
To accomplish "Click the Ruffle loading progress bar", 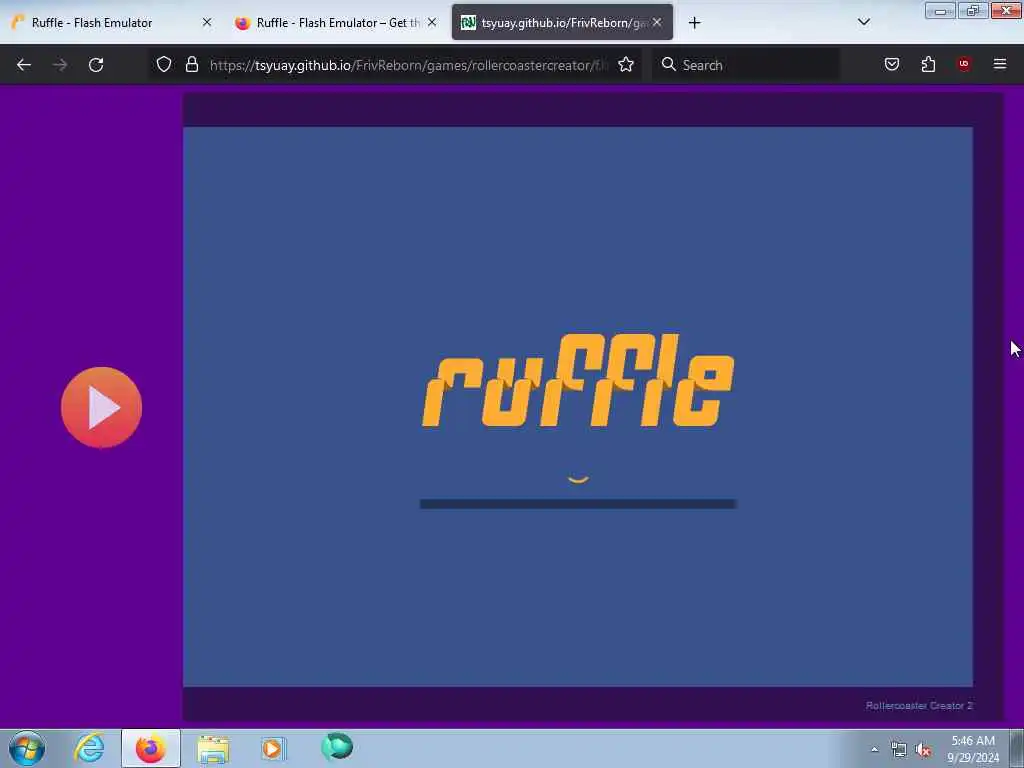I will coord(578,504).
